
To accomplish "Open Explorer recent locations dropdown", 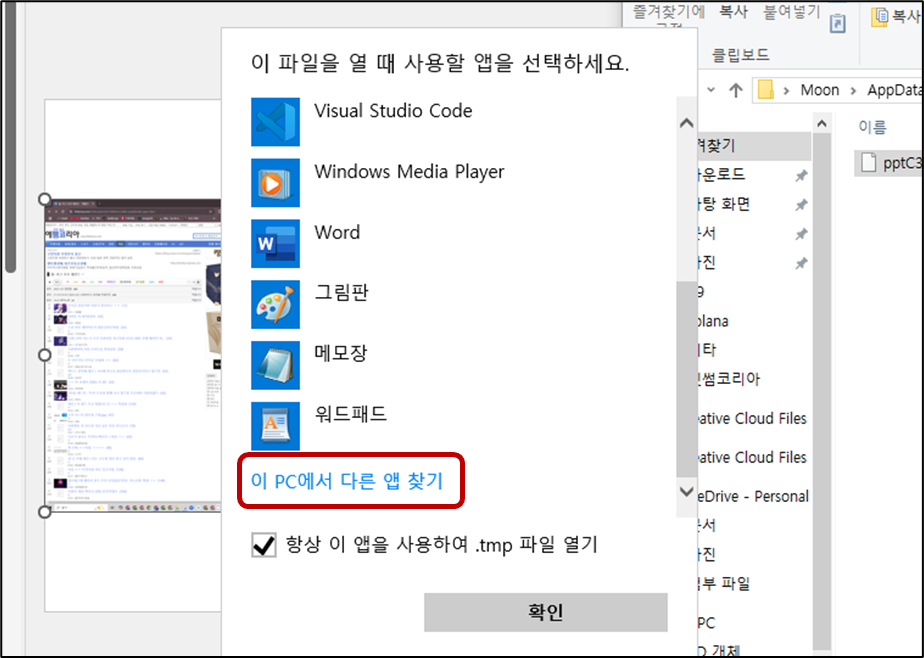I will 711,90.
